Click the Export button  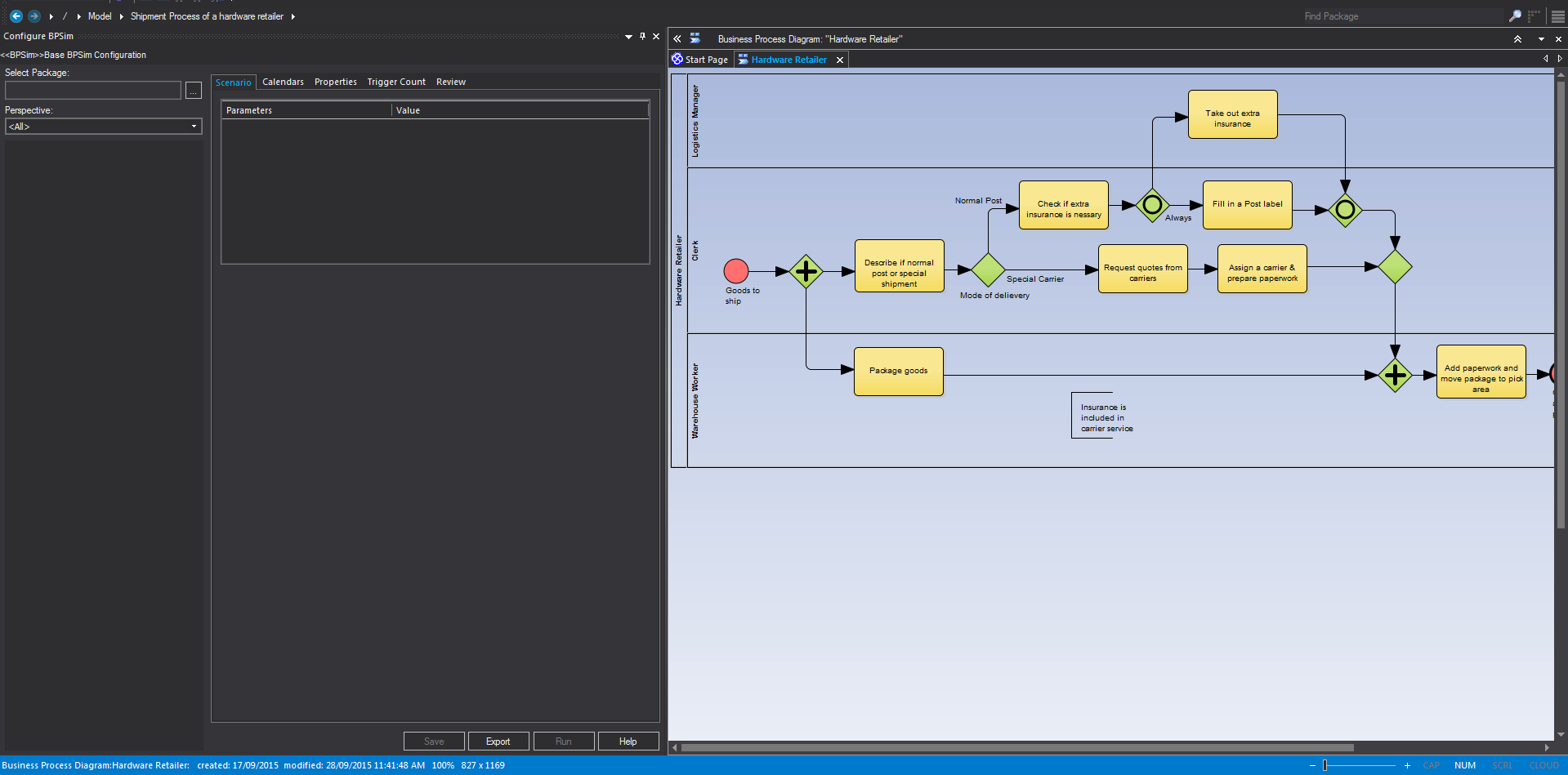pyautogui.click(x=498, y=742)
